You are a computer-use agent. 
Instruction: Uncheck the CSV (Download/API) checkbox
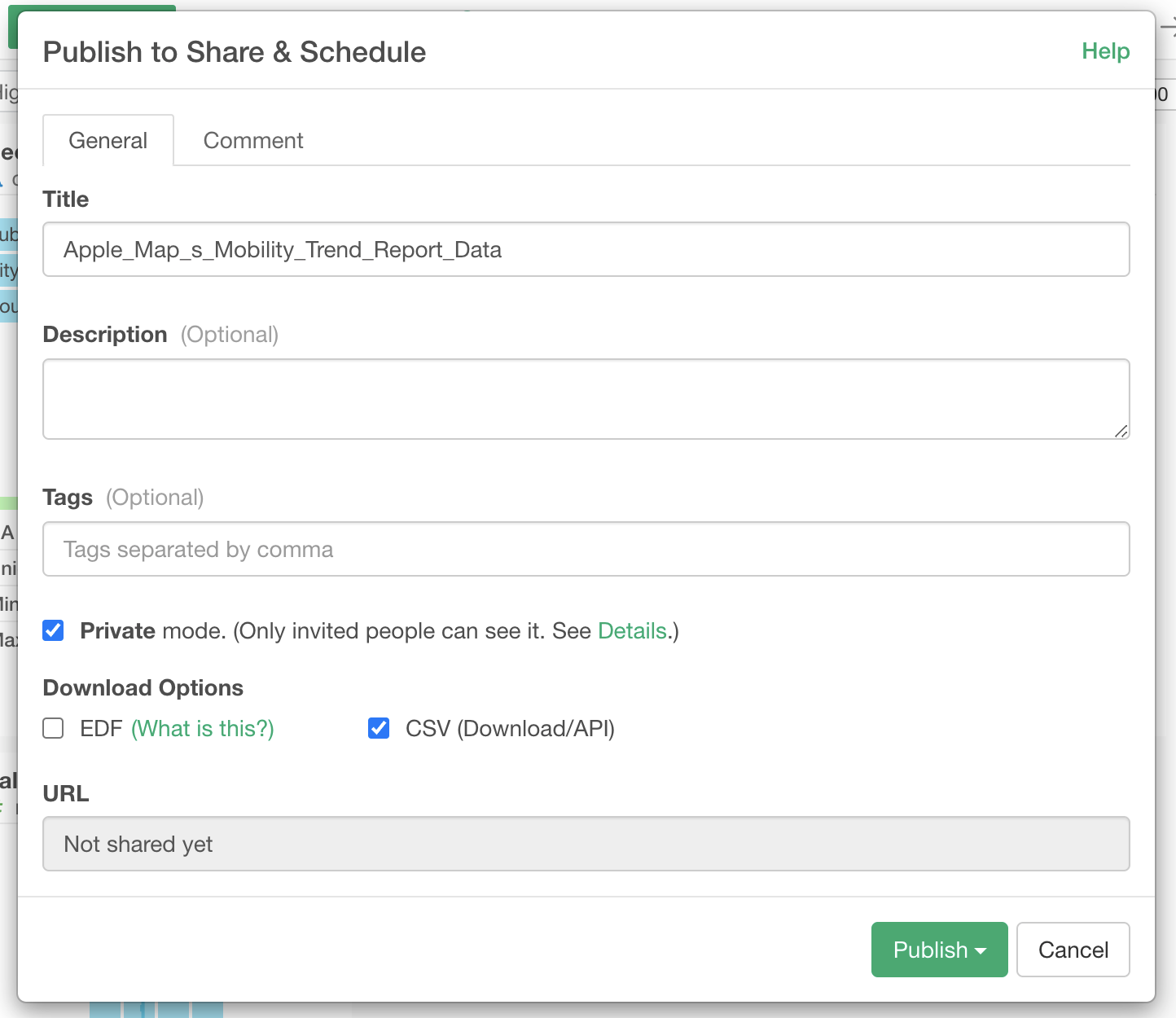coord(379,728)
